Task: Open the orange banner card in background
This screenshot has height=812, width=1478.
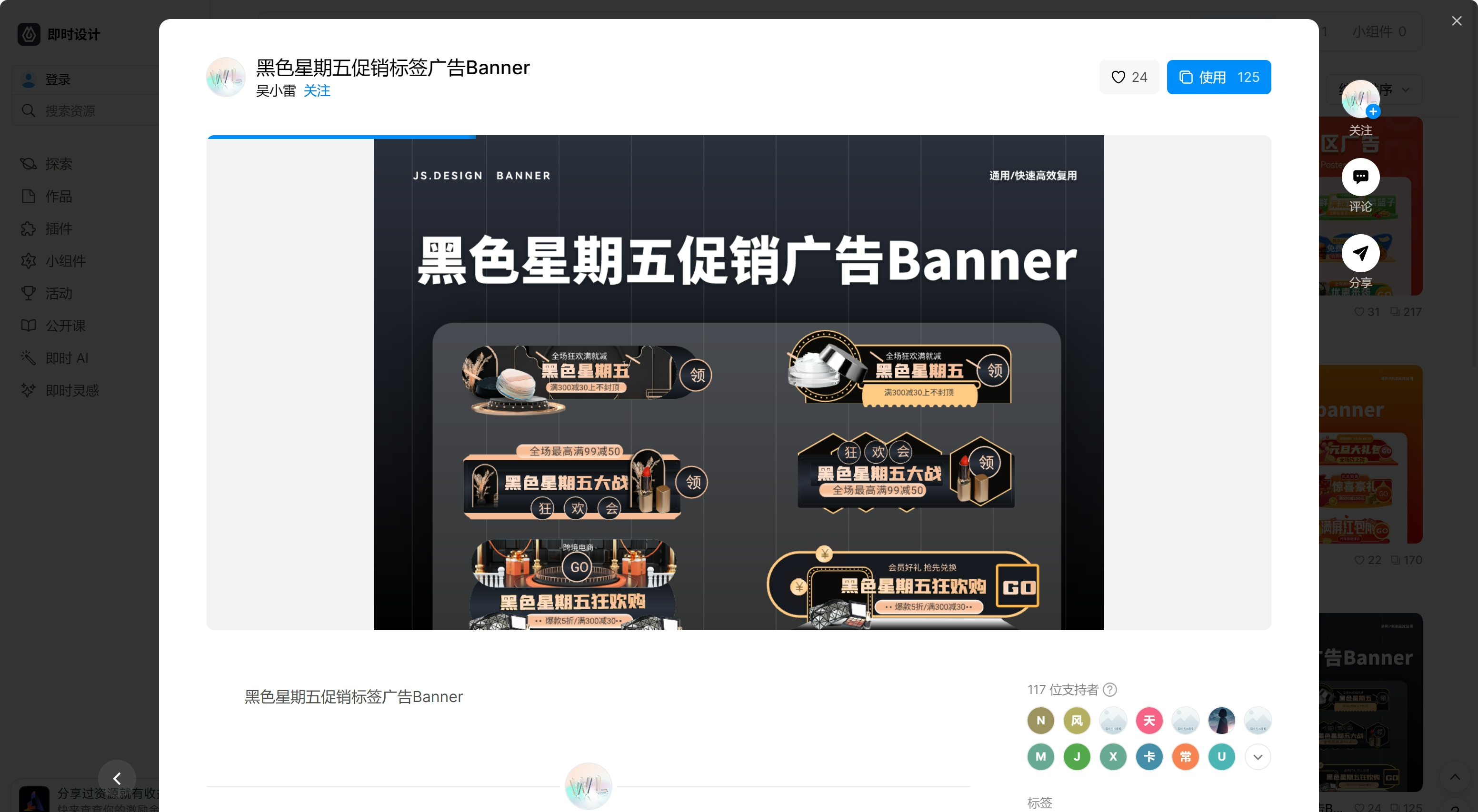Action: click(x=1370, y=454)
